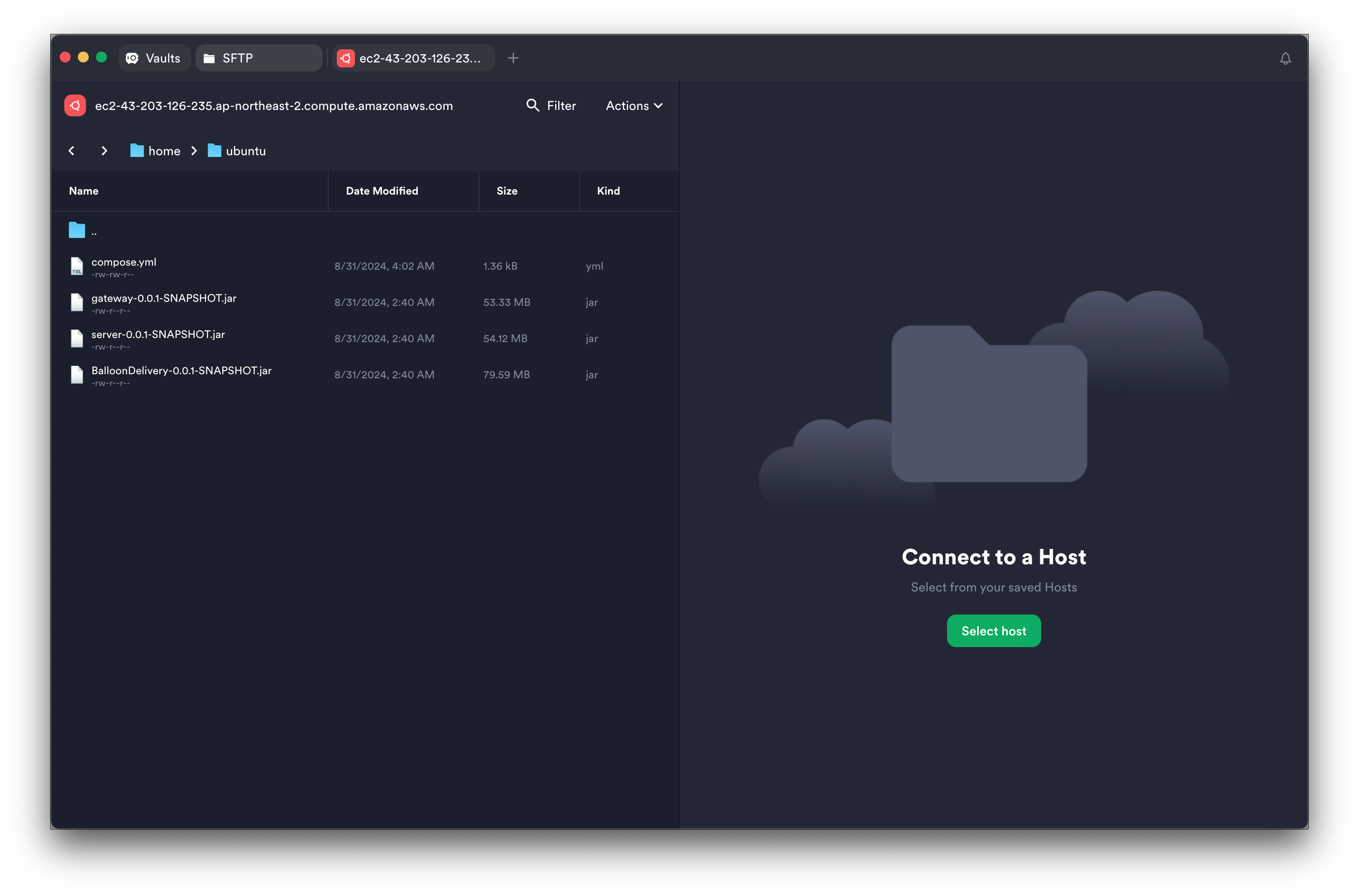Screen dimensions: 1359x896
Task: Click the Filter magnifier icon
Action: [532, 105]
